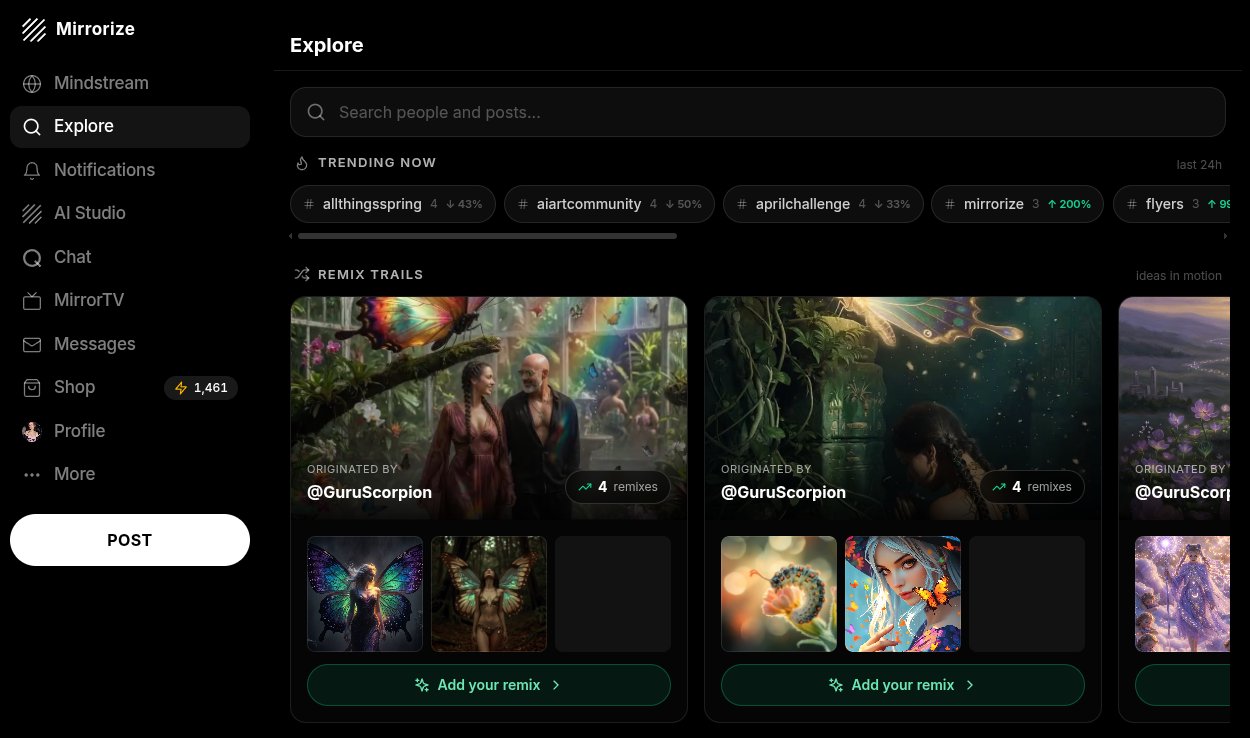View your Profile page
1250x738 pixels.
click(x=130, y=431)
